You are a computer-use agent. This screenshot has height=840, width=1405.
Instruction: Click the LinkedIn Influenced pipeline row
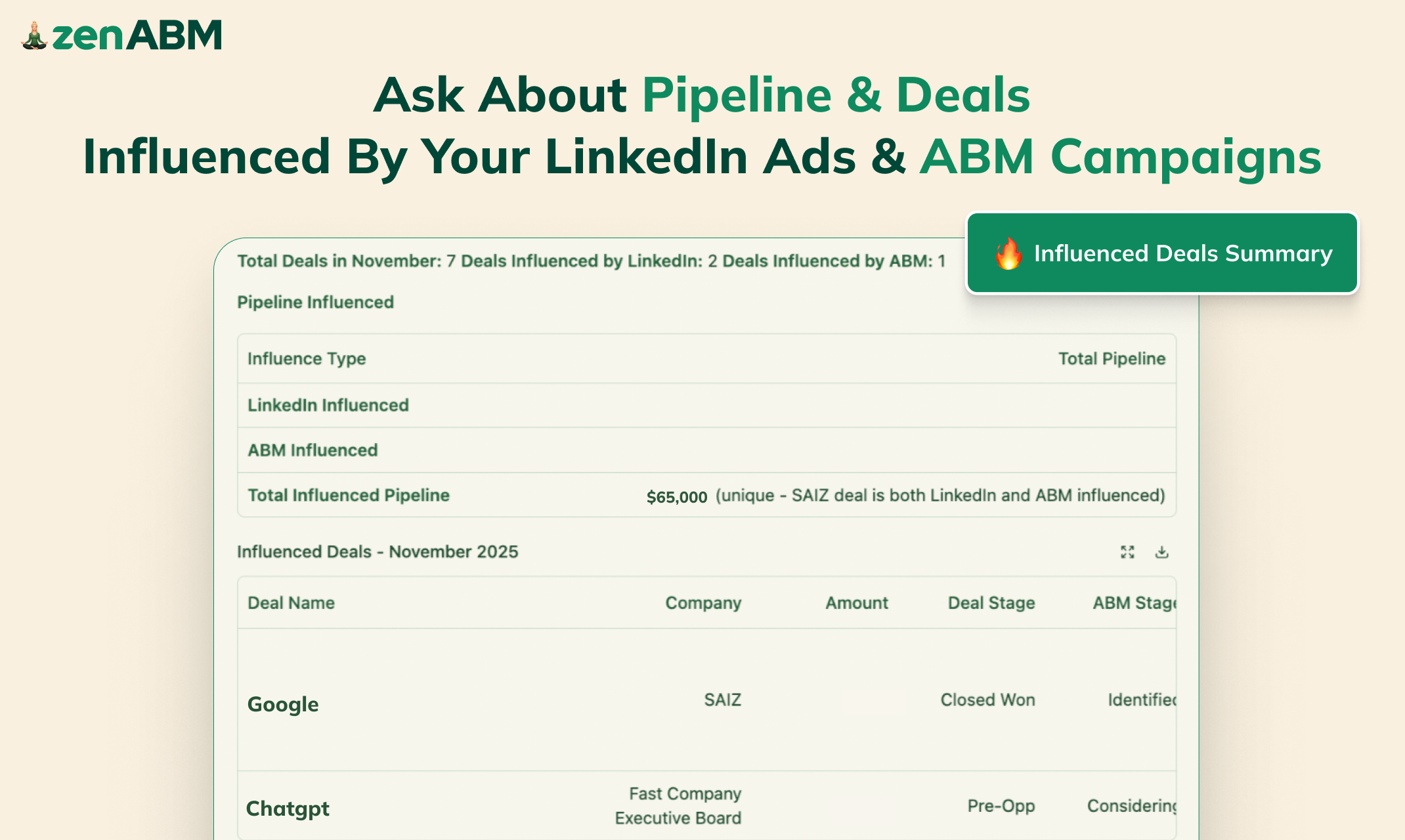(328, 405)
